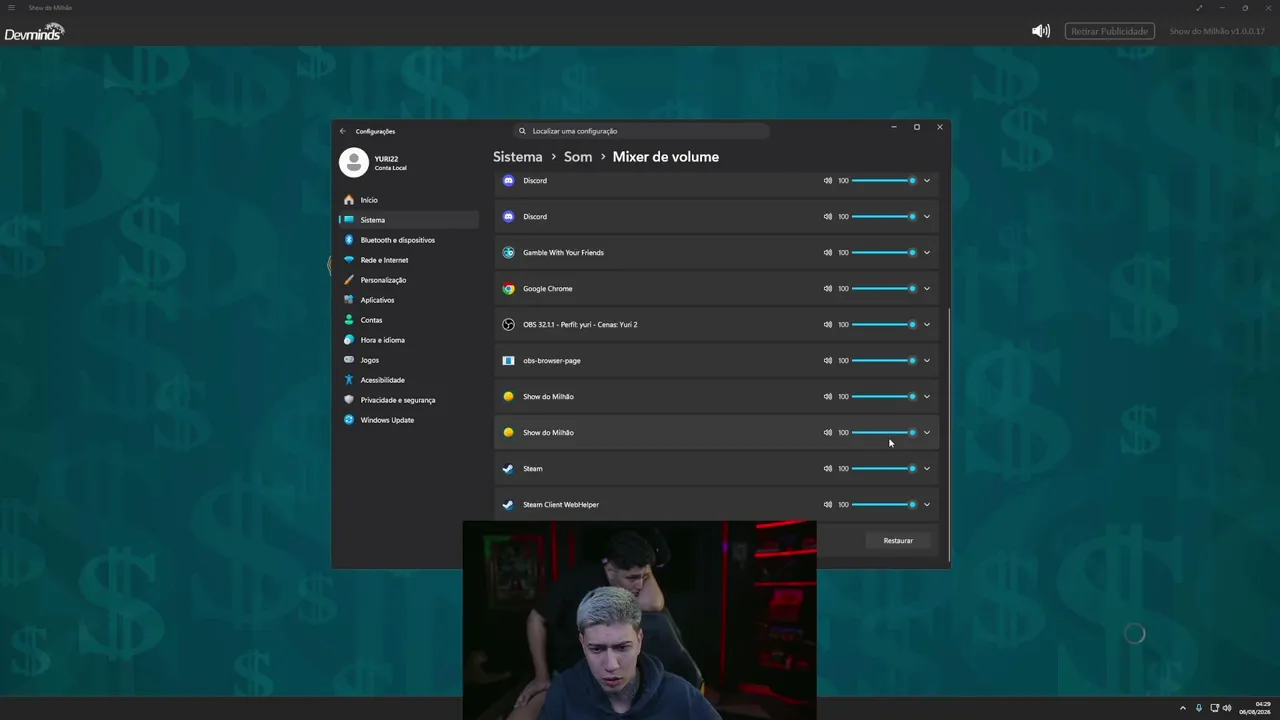The height and width of the screenshot is (720, 1280).
Task: Mute the OBS 32.1.1 audio
Action: pos(827,325)
